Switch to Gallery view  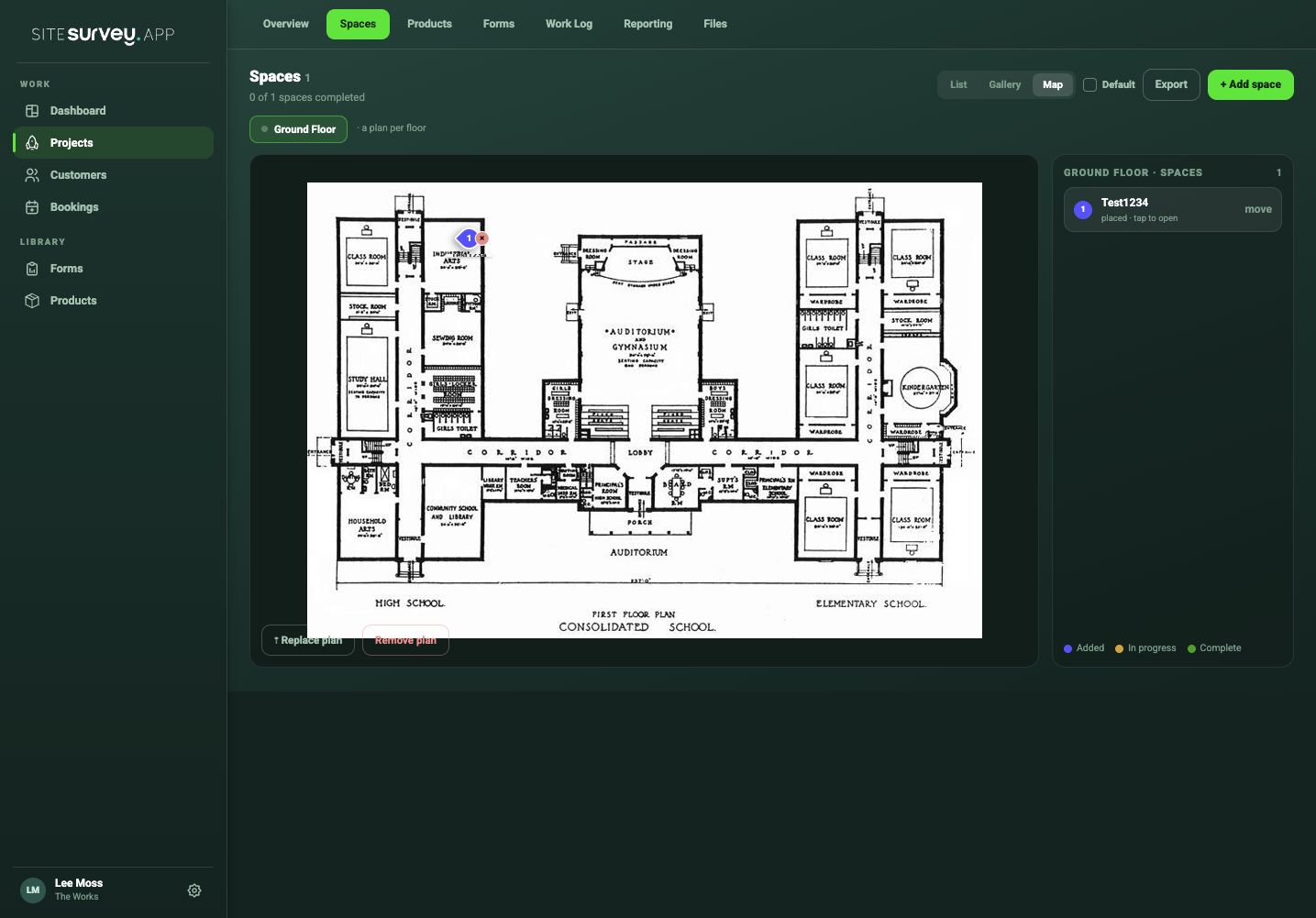[1004, 84]
